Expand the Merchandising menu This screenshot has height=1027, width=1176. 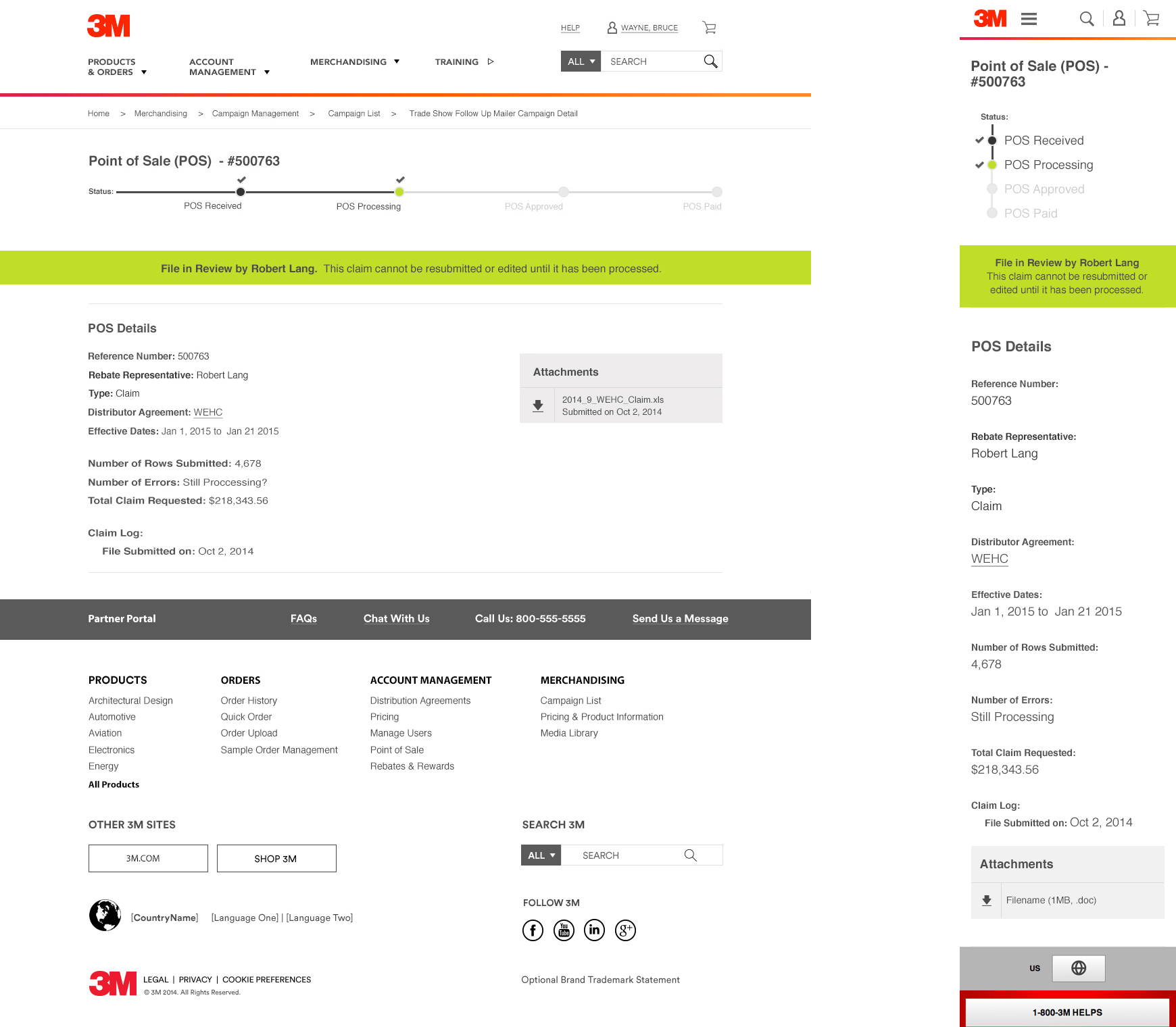[x=355, y=61]
